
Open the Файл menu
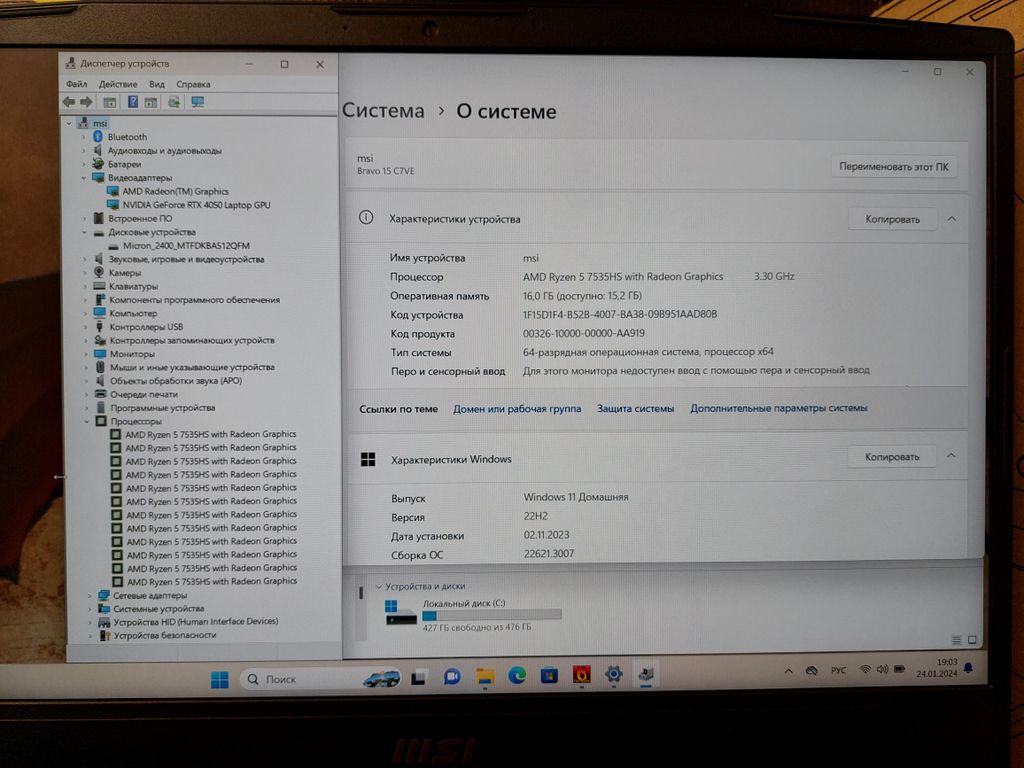pyautogui.click(x=76, y=84)
